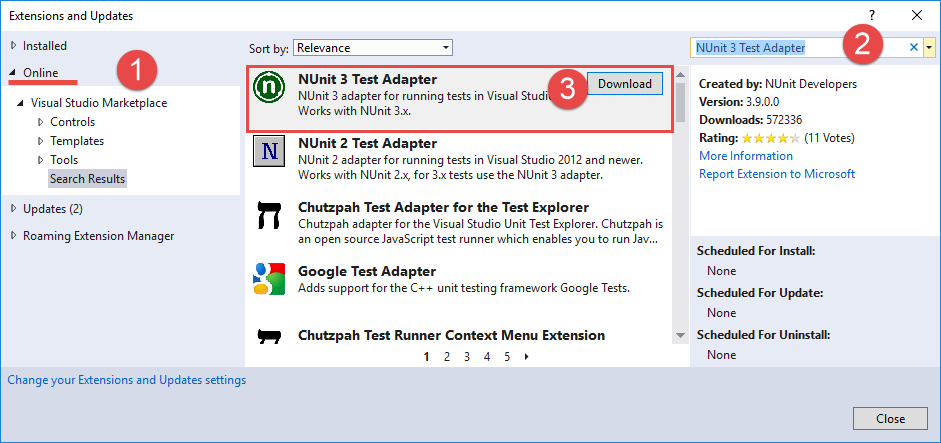The width and height of the screenshot is (941, 443).
Task: Click the Chutzpah Test Runner extension icon
Action: pos(269,337)
